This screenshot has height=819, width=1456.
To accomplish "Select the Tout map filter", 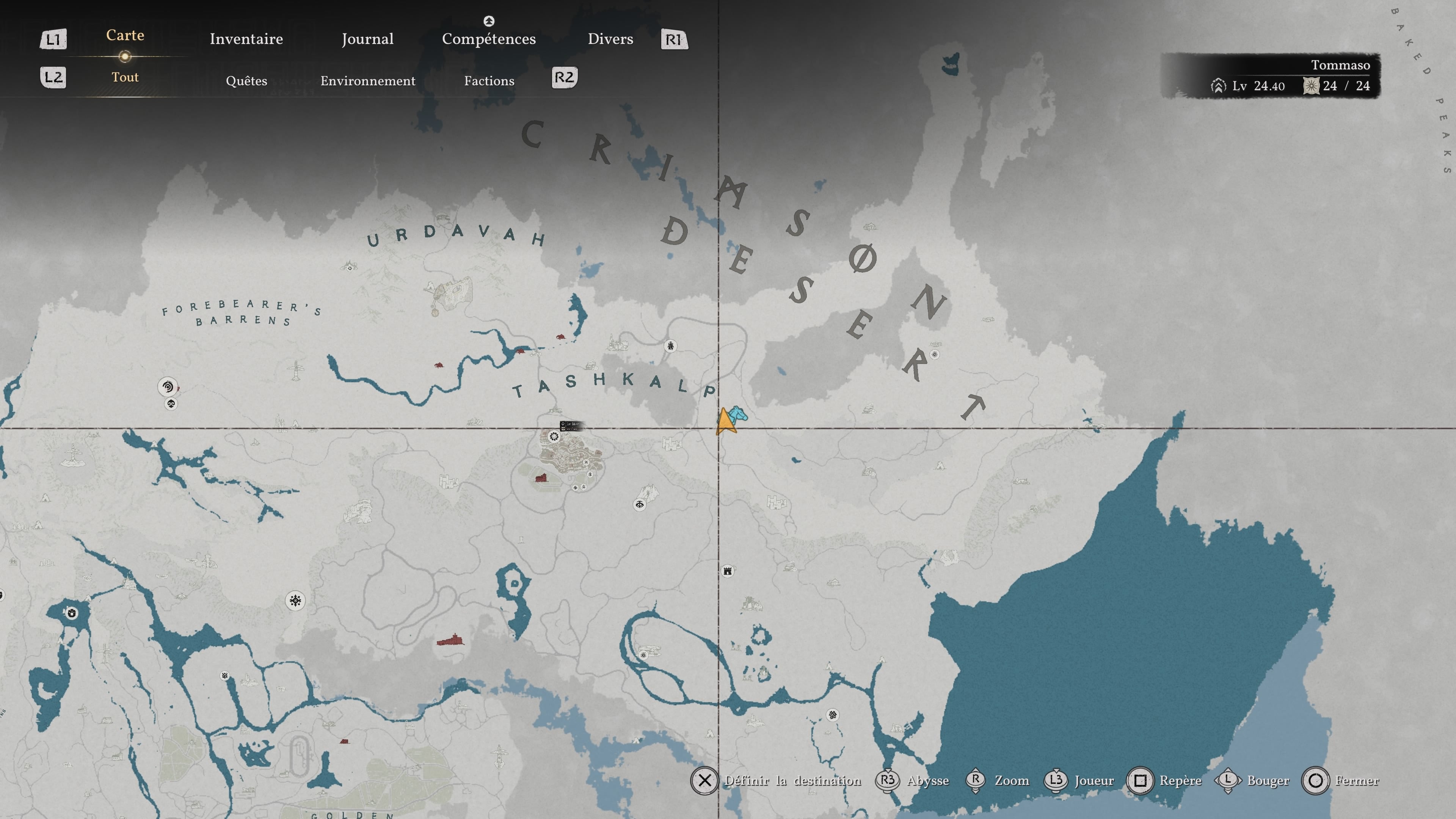I will (x=125, y=77).
